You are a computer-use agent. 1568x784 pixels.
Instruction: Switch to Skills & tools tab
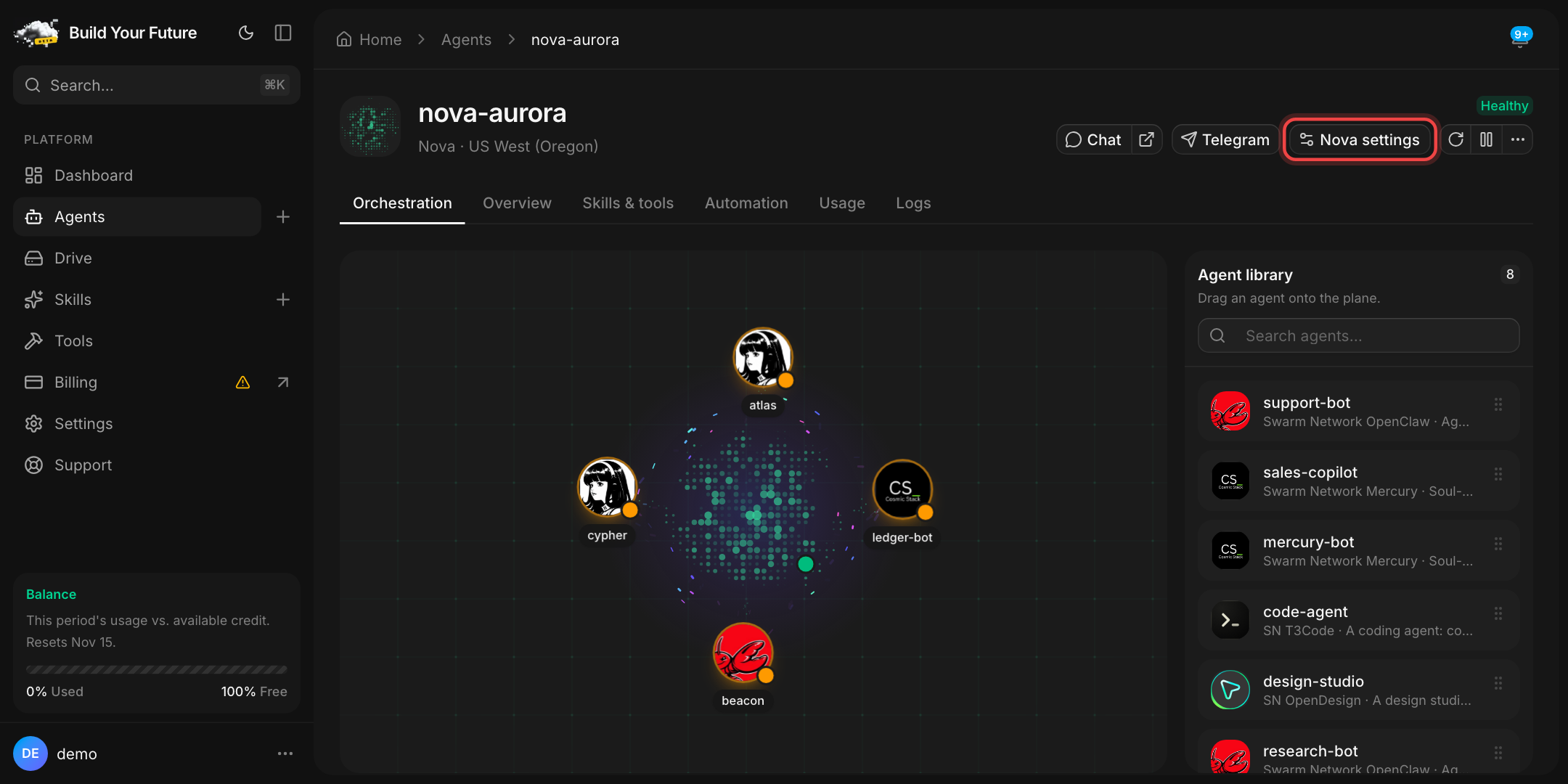pyautogui.click(x=628, y=203)
